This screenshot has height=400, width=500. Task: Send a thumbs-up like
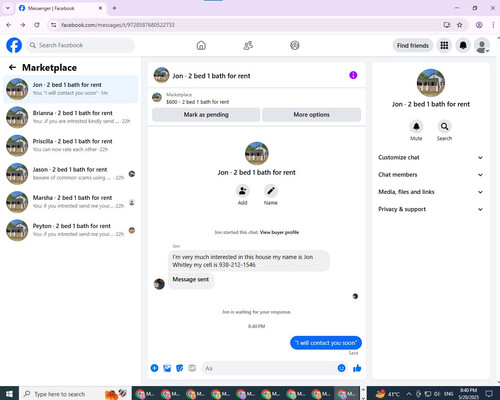357,368
